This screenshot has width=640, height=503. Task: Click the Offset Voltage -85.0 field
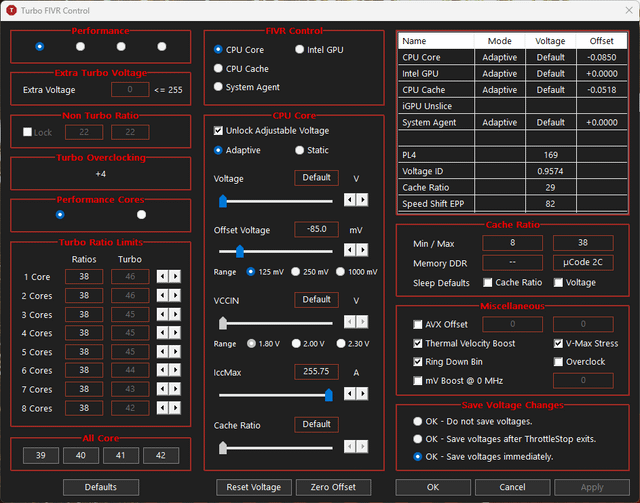tap(316, 229)
